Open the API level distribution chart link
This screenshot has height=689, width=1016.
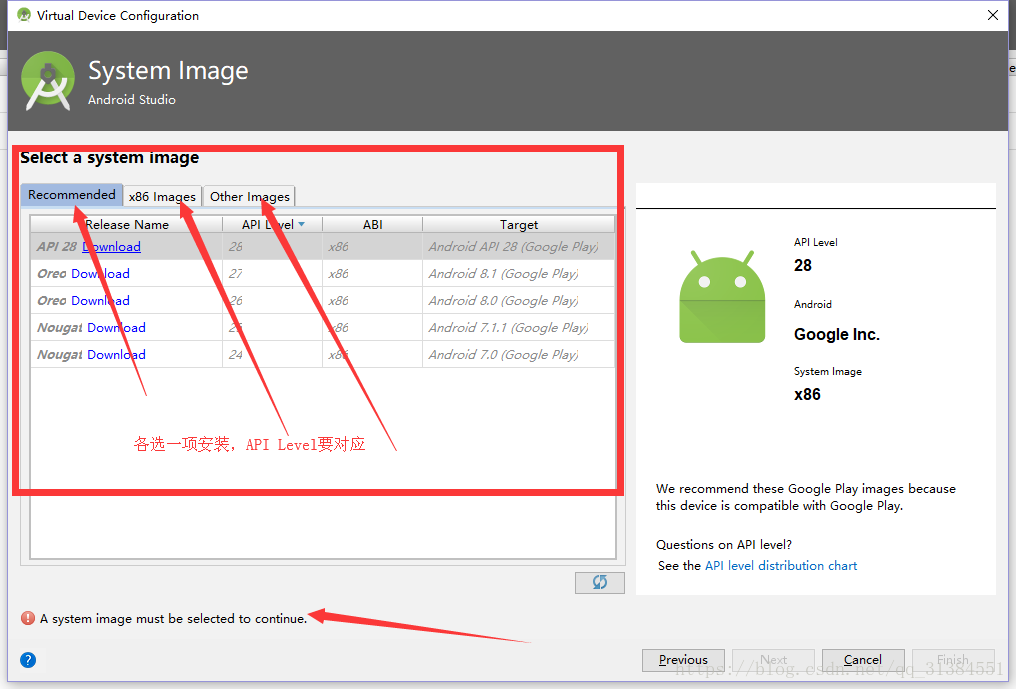781,566
